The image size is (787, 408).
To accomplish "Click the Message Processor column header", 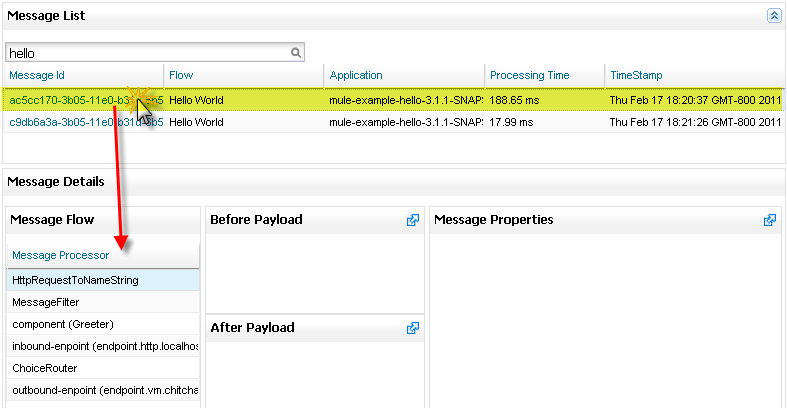I will tap(61, 256).
